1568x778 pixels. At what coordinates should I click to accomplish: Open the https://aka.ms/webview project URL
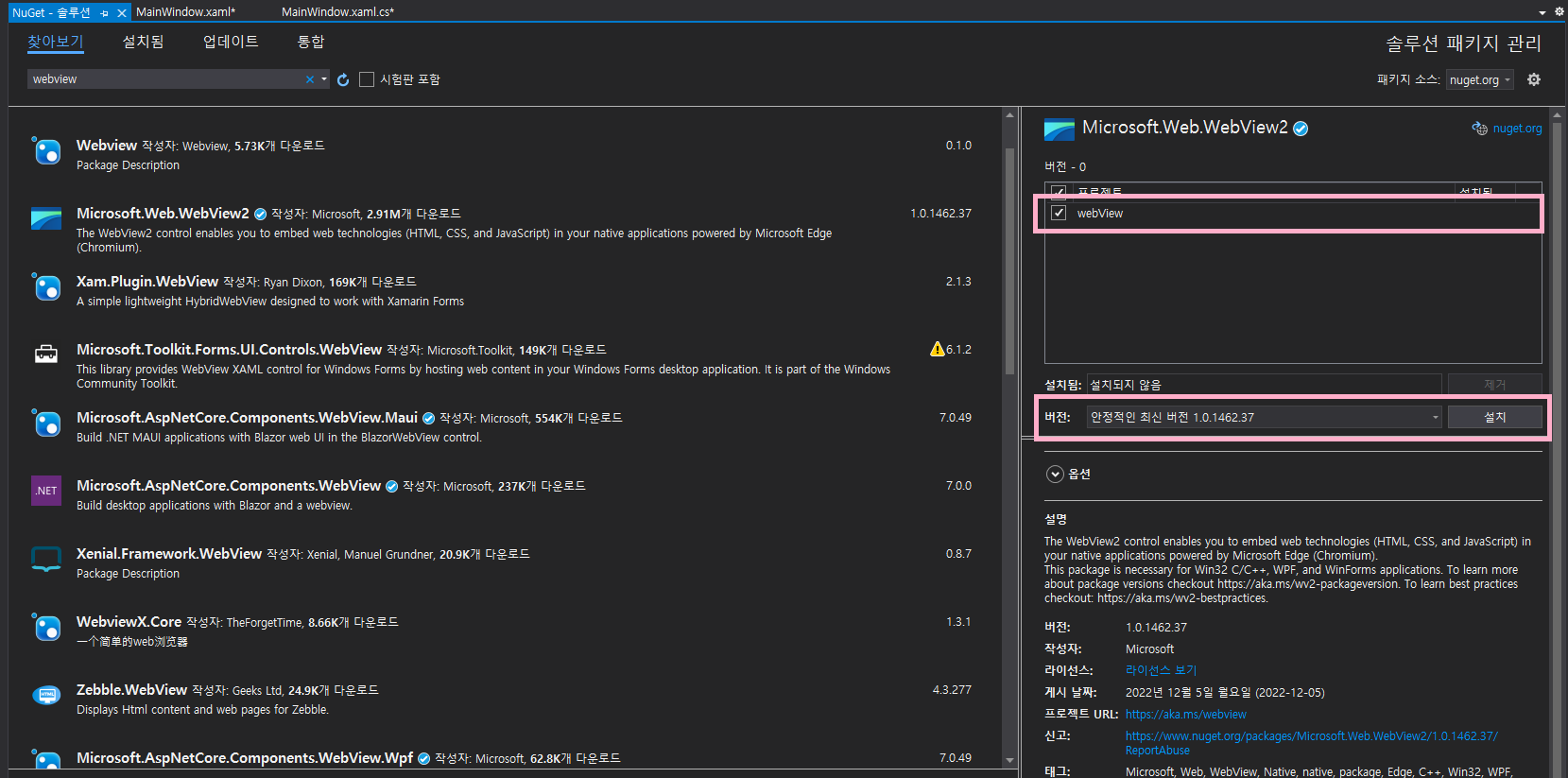point(1185,715)
